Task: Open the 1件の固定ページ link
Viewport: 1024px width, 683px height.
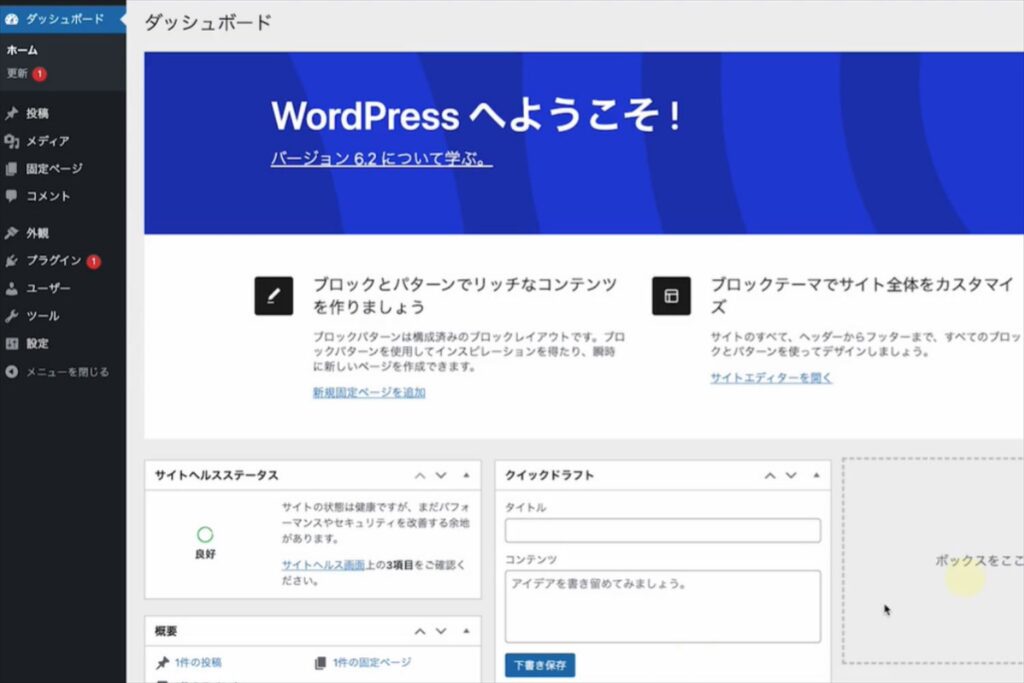Action: click(372, 663)
